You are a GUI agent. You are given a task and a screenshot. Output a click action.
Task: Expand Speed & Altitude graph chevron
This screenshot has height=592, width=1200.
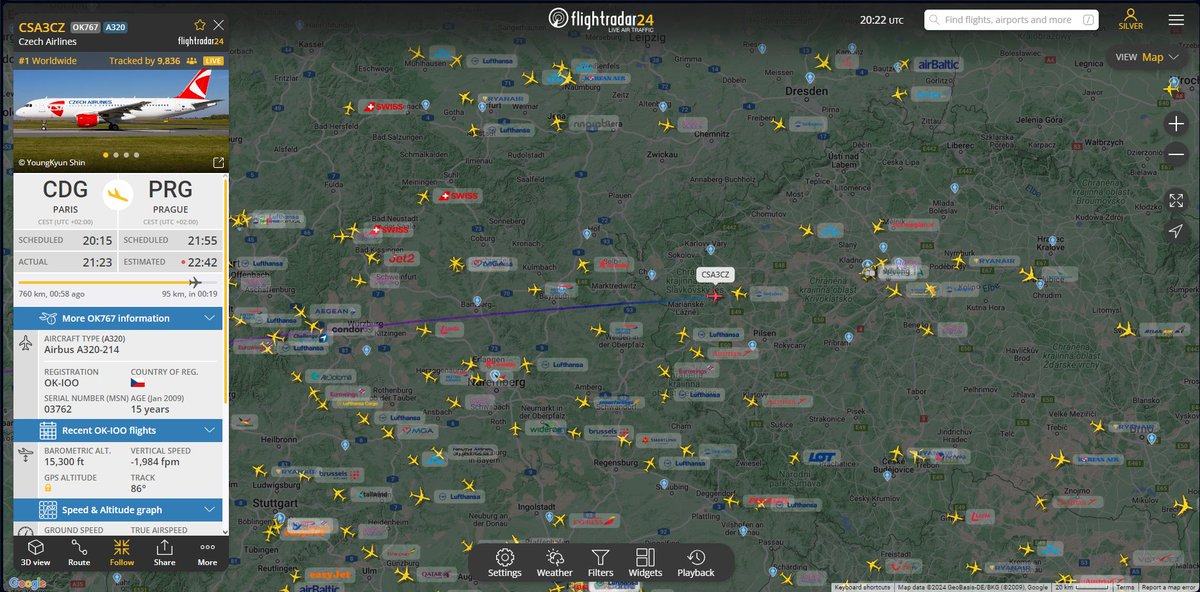210,509
